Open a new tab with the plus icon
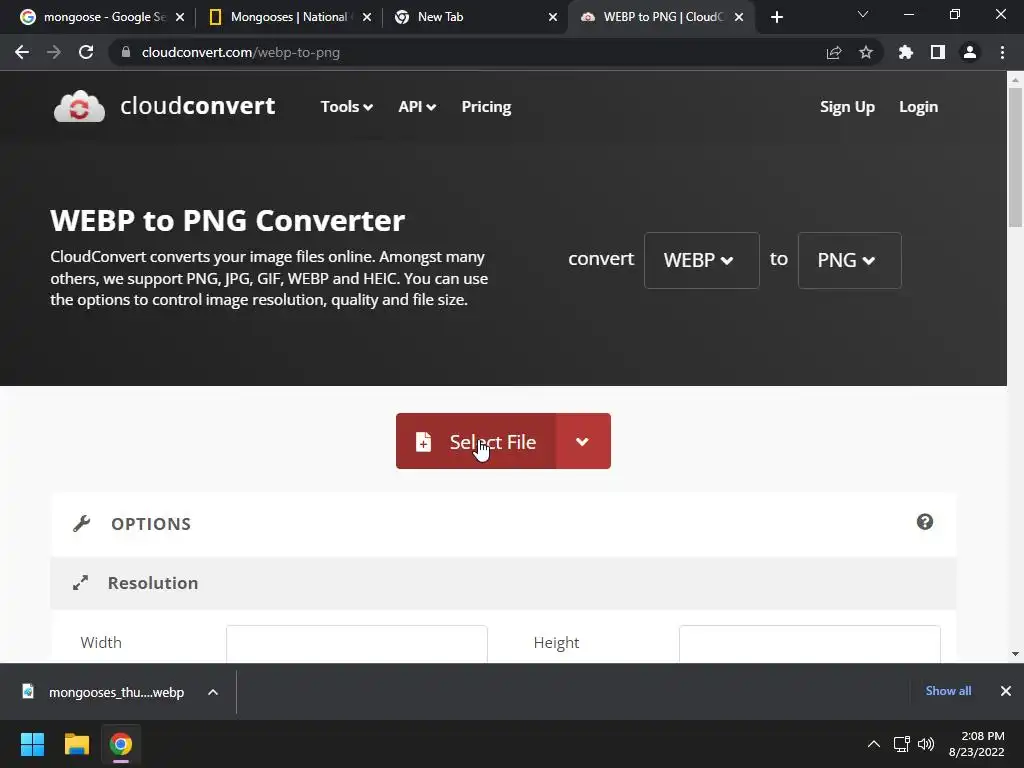1024x768 pixels. [x=776, y=17]
